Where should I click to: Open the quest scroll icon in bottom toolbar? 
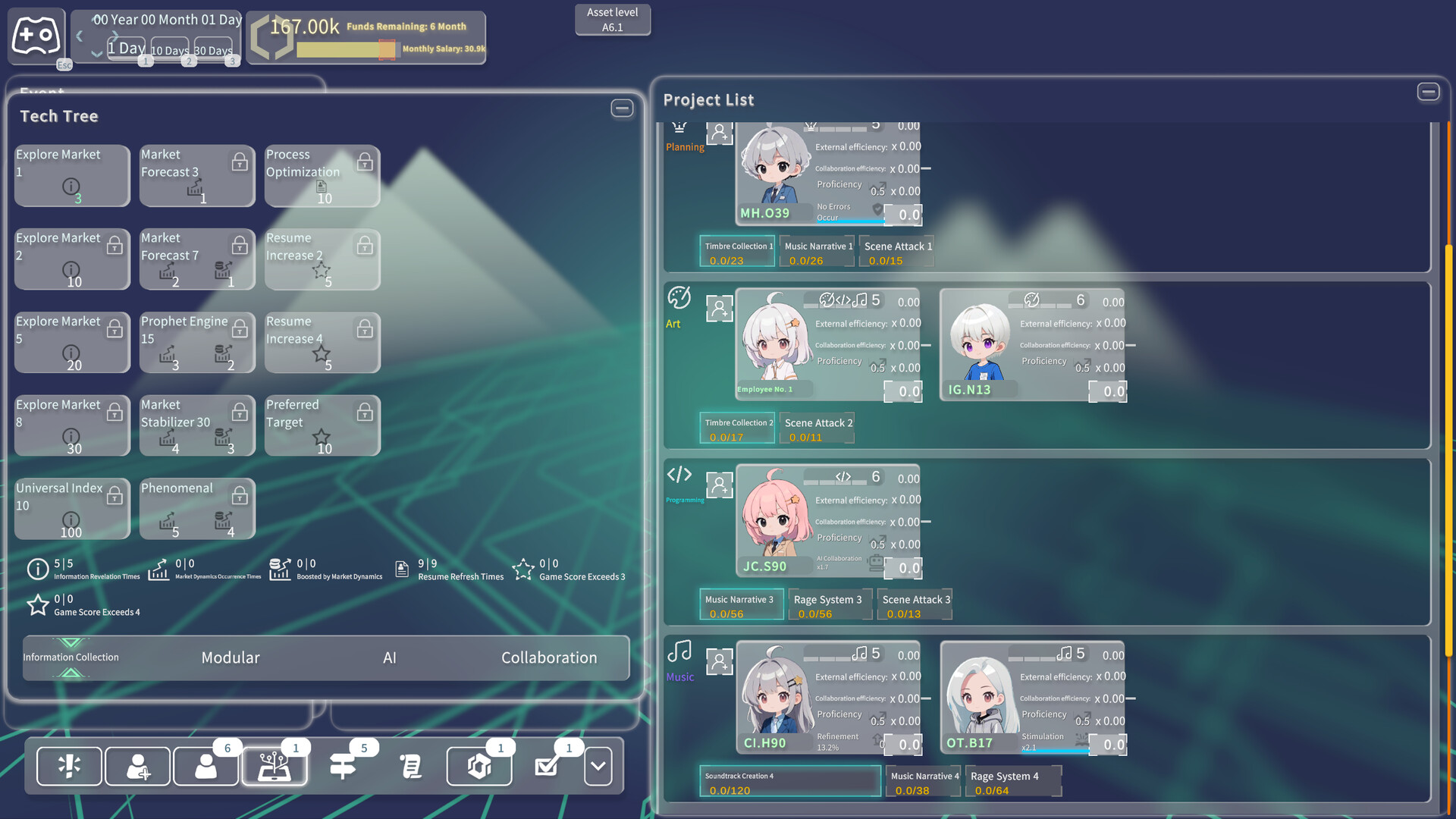click(411, 767)
